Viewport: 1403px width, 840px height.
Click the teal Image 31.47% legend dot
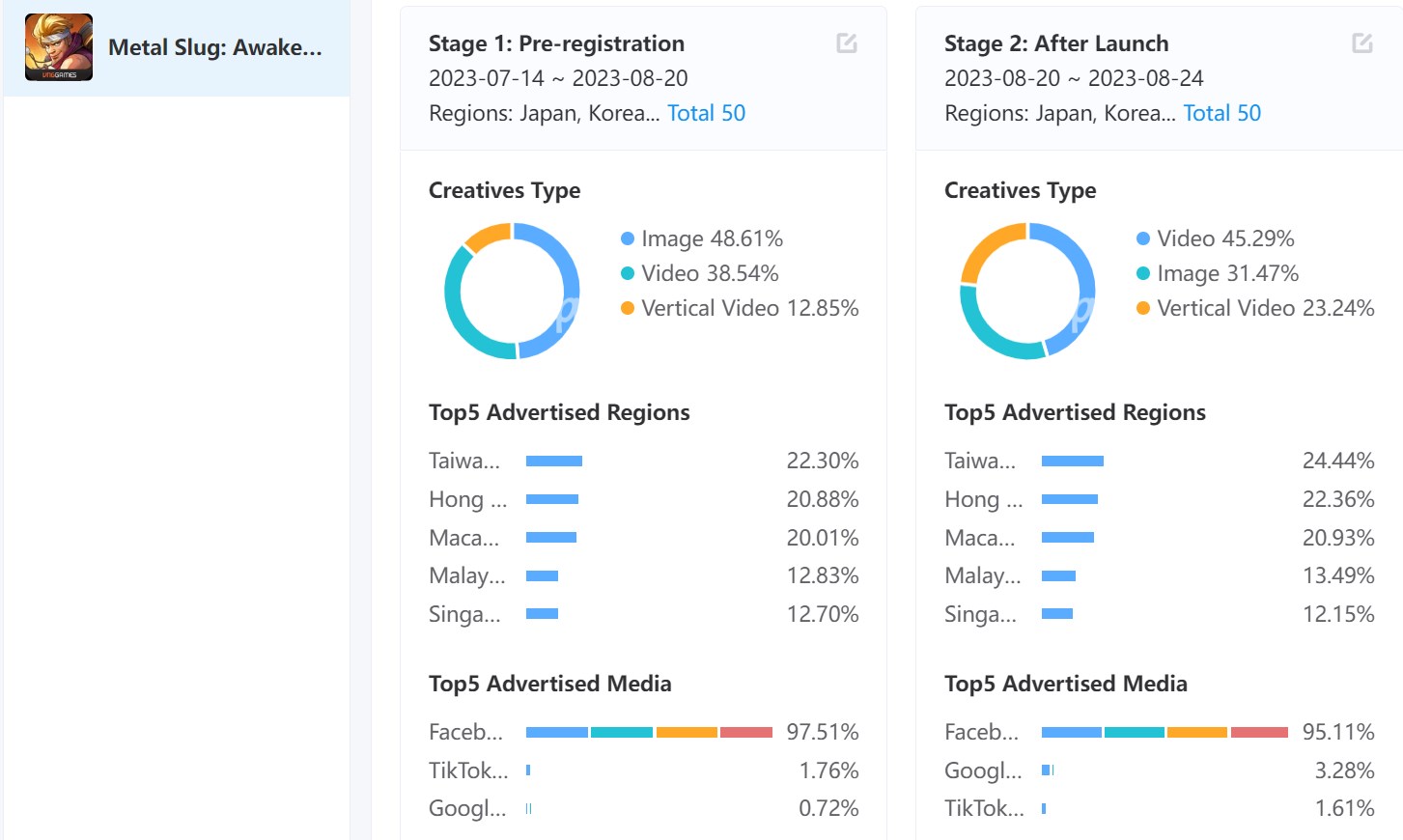click(1143, 273)
